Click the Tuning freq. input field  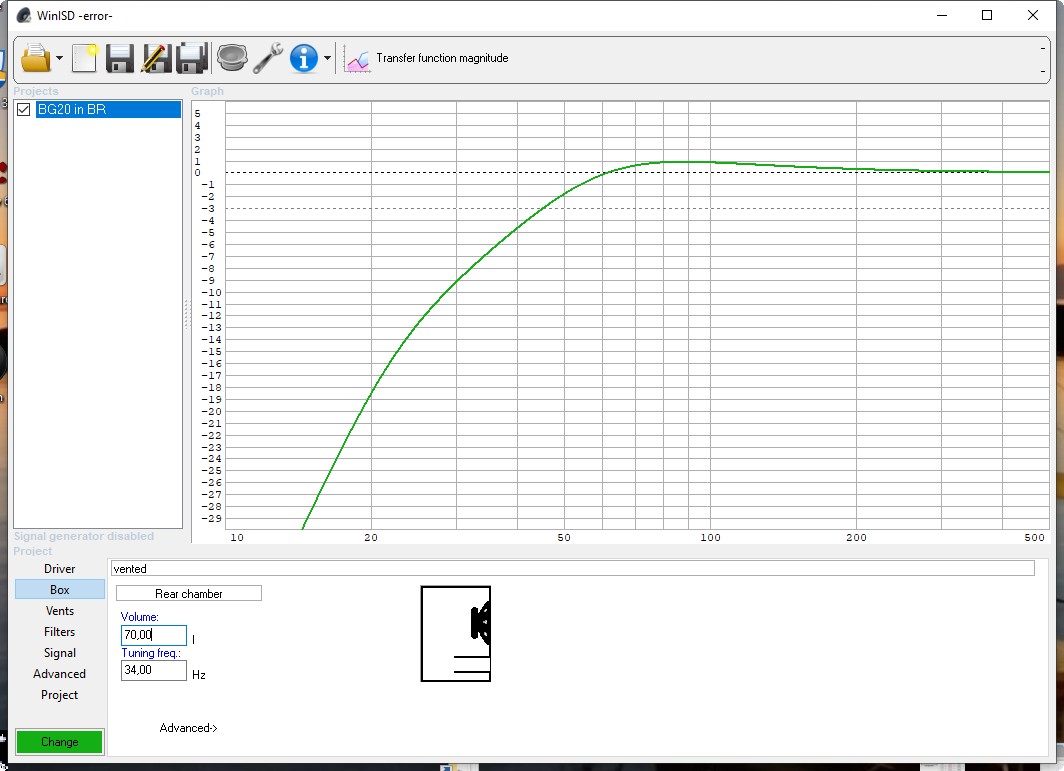[153, 670]
